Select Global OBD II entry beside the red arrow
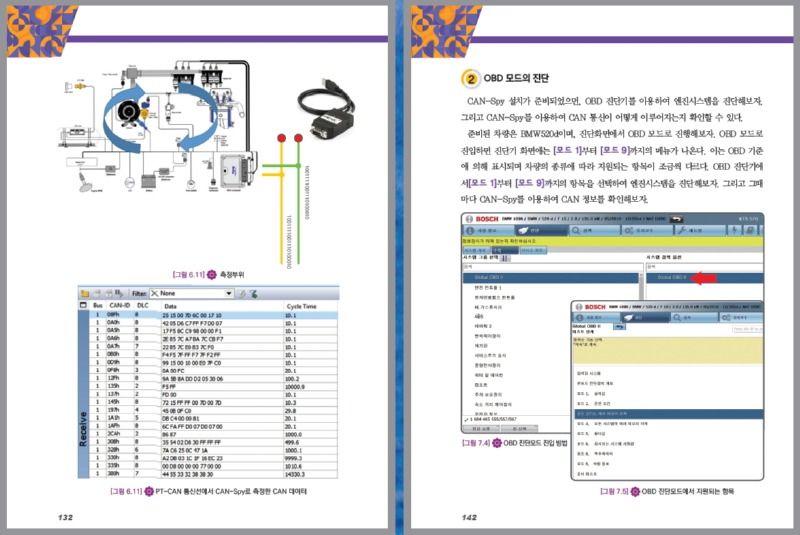This screenshot has width=800, height=535. point(671,276)
